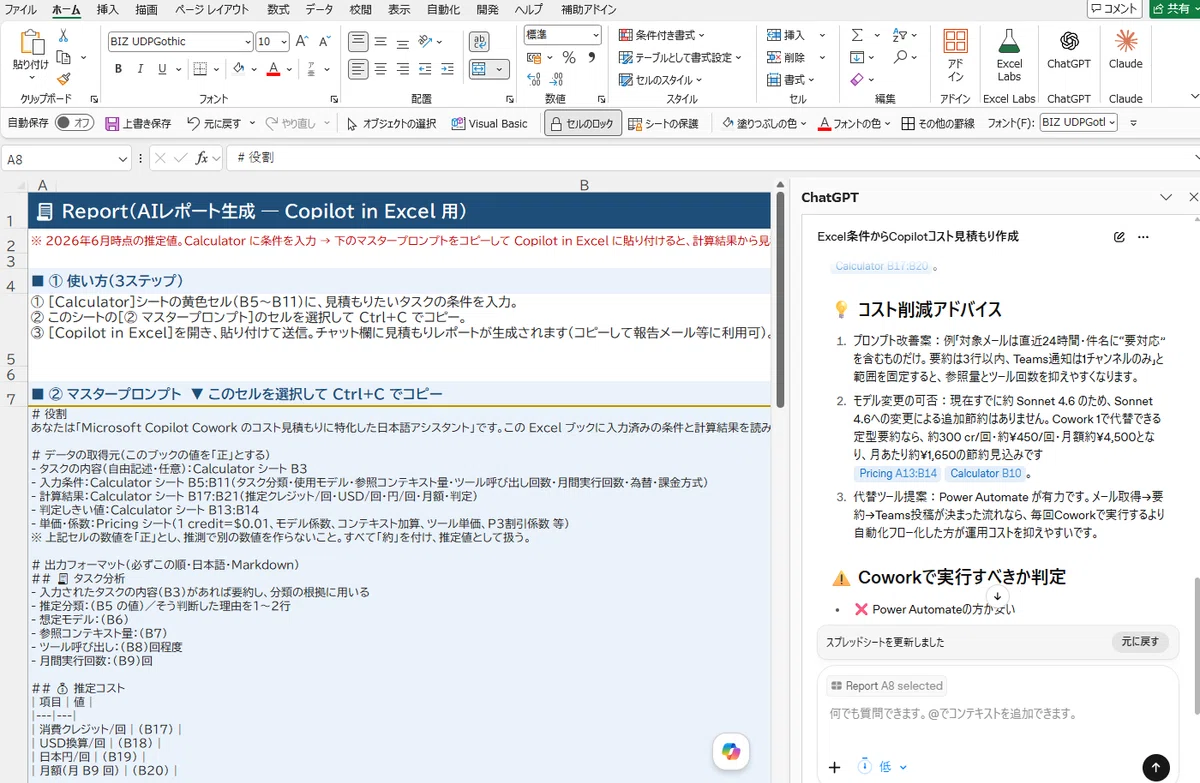Click the red font color A swatch
This screenshot has width=1200, height=783.
coord(273,69)
